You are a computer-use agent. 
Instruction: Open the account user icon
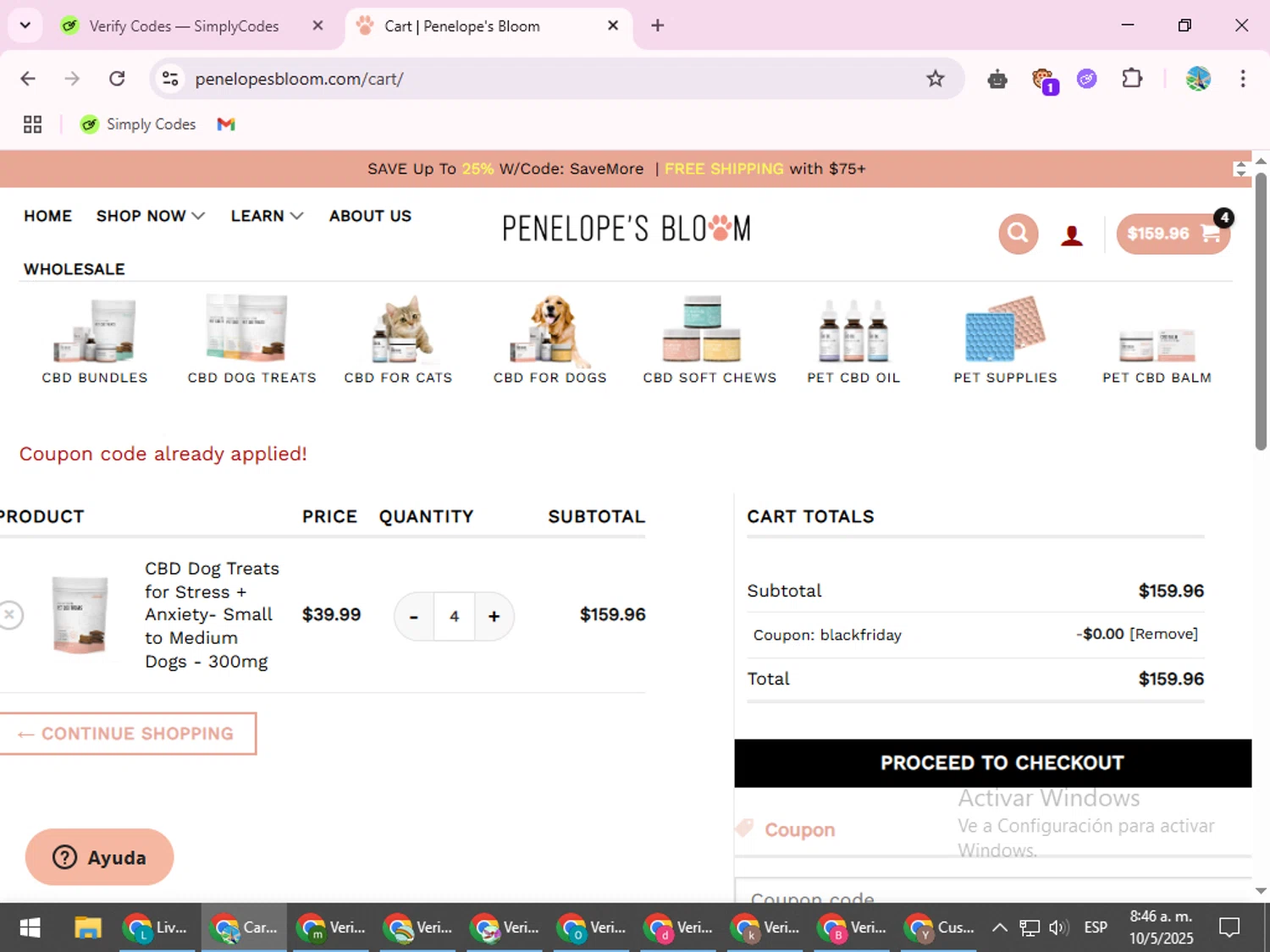[1072, 235]
